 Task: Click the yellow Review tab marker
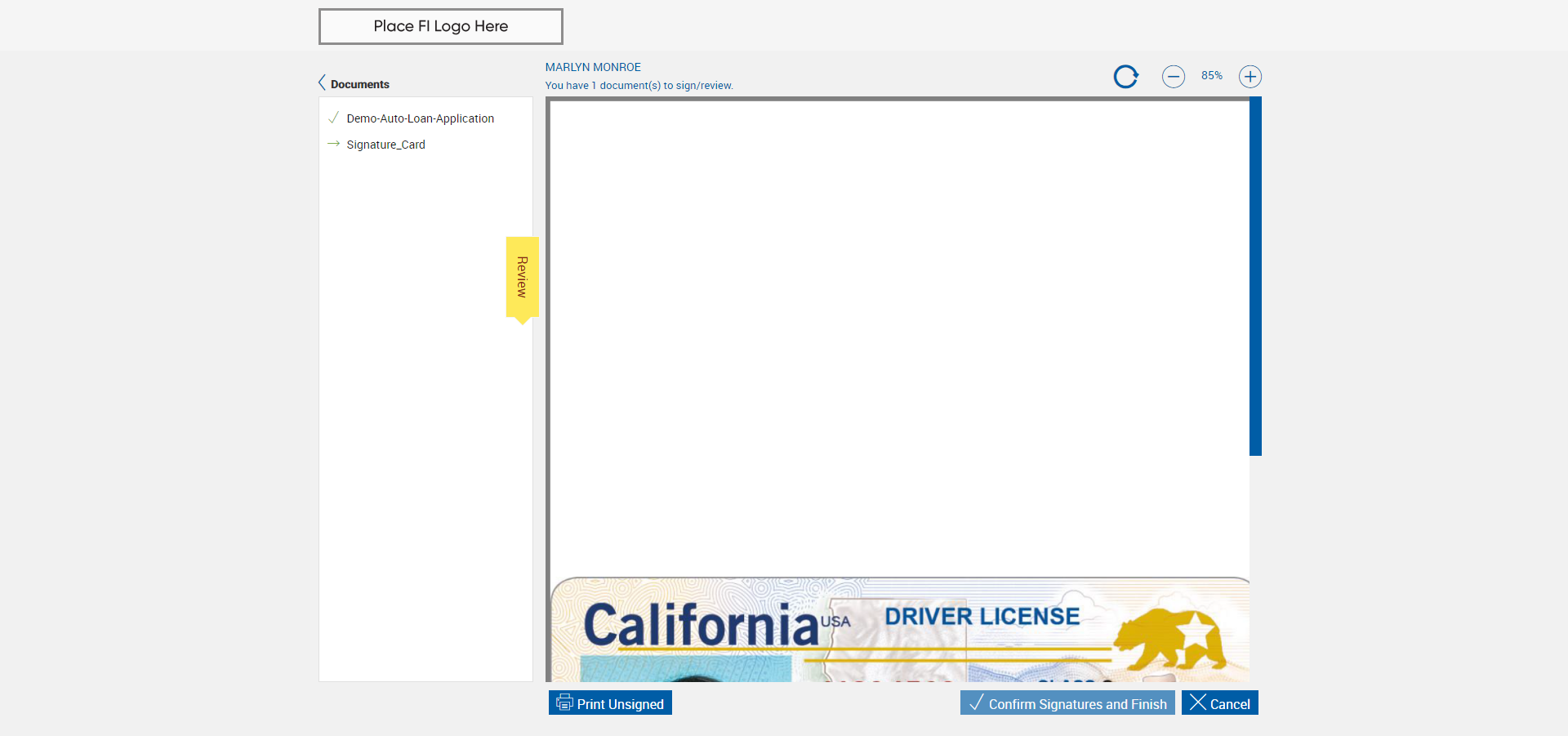coord(523,279)
